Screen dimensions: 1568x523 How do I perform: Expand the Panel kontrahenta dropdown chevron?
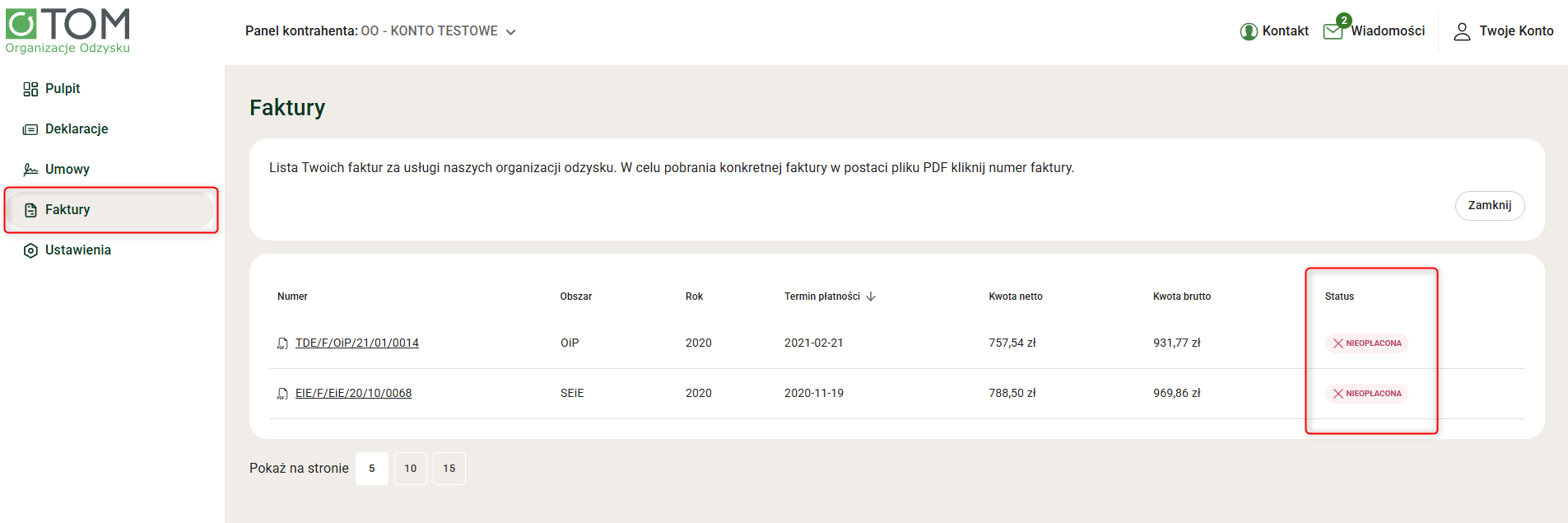click(511, 32)
